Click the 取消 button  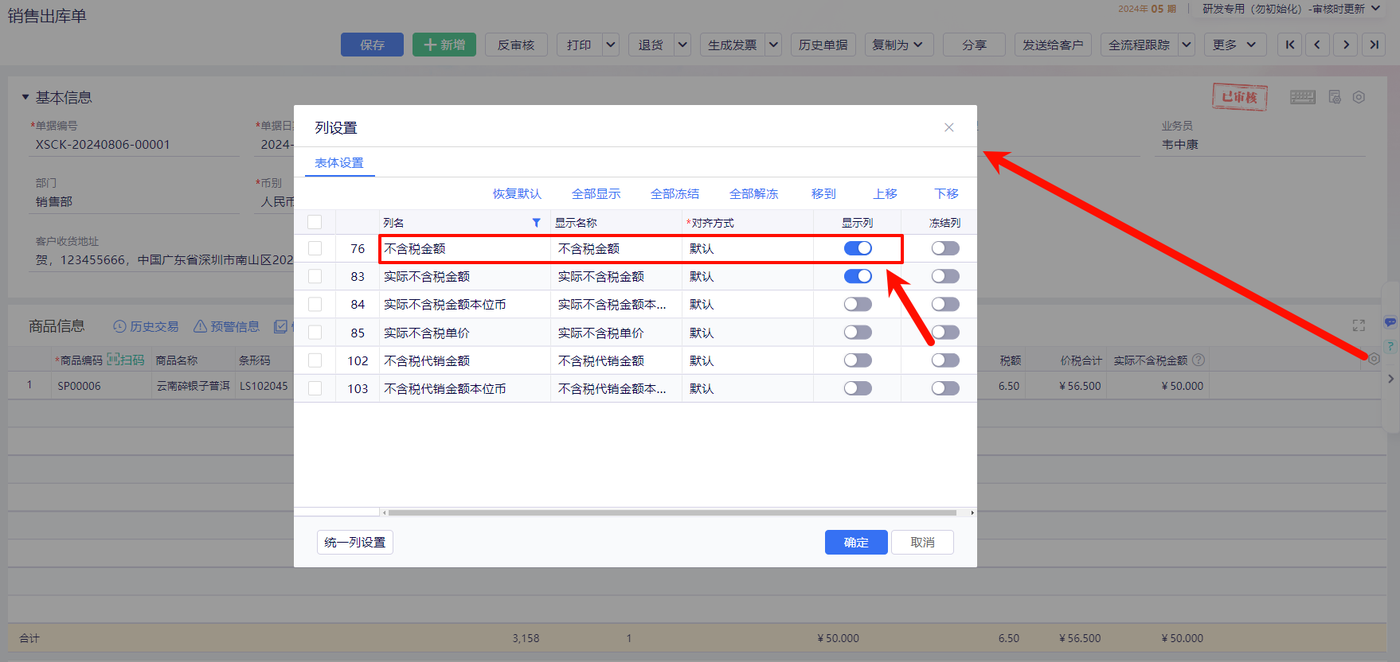(x=922, y=542)
